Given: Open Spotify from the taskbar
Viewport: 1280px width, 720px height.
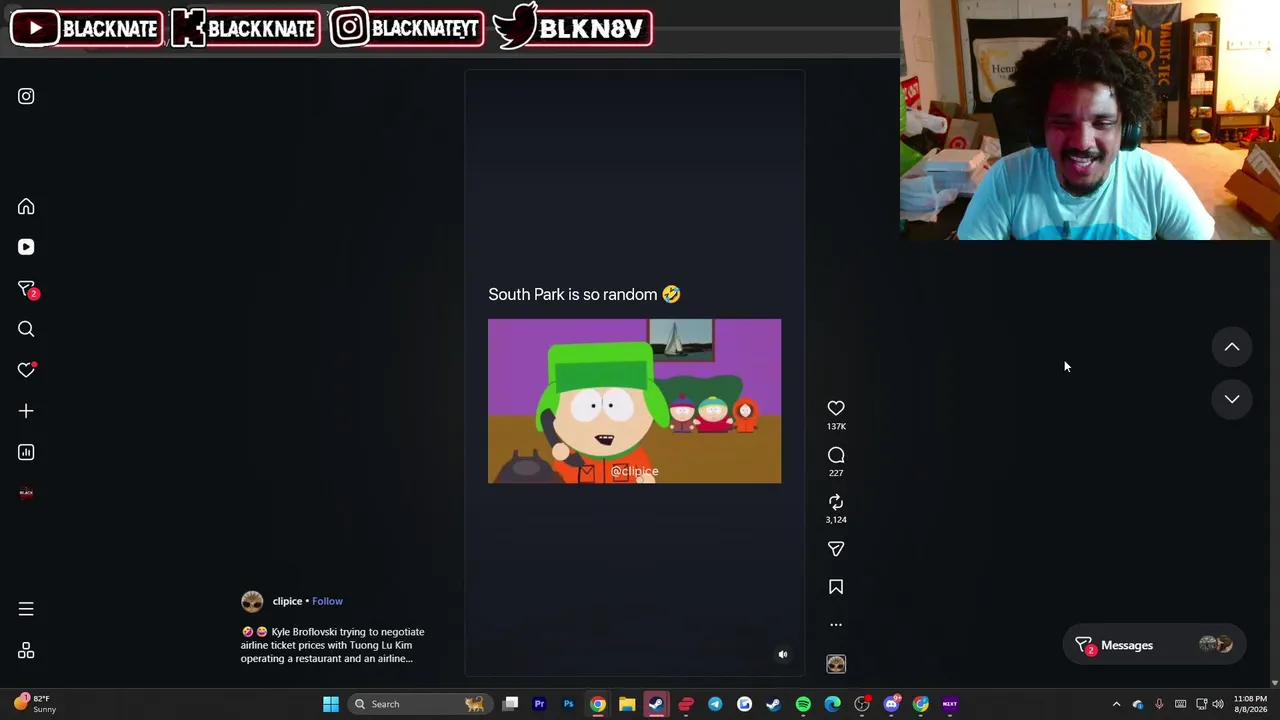Looking at the screenshot, I should click(803, 704).
